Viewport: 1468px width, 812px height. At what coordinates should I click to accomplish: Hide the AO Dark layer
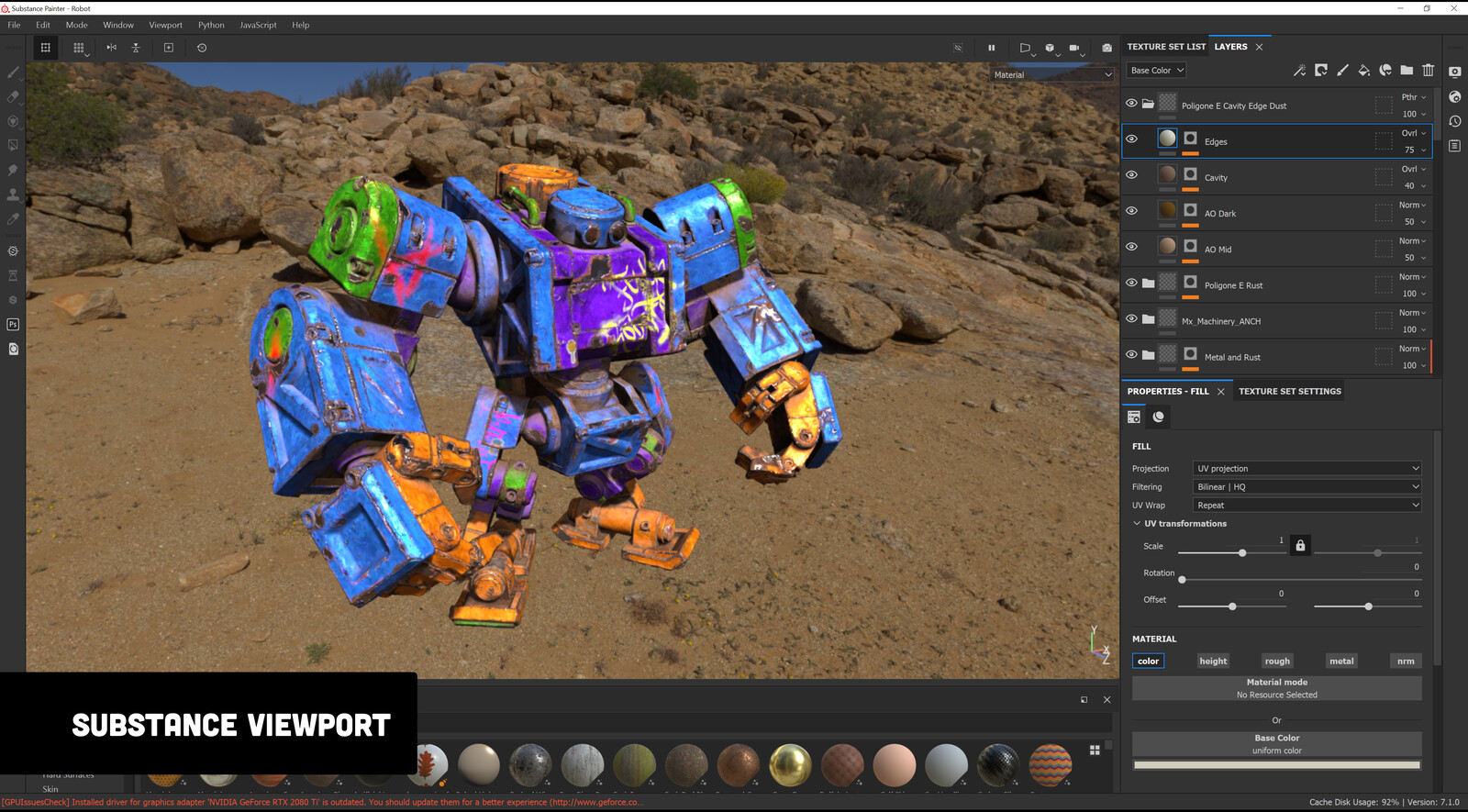tap(1131, 210)
